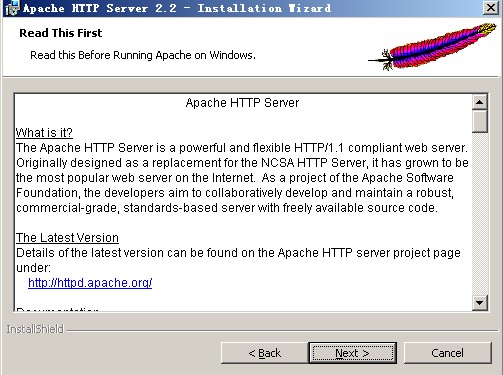Viewport: 503px width, 375px height.
Task: Click the readme scrollbar up arrow
Action: [480, 102]
